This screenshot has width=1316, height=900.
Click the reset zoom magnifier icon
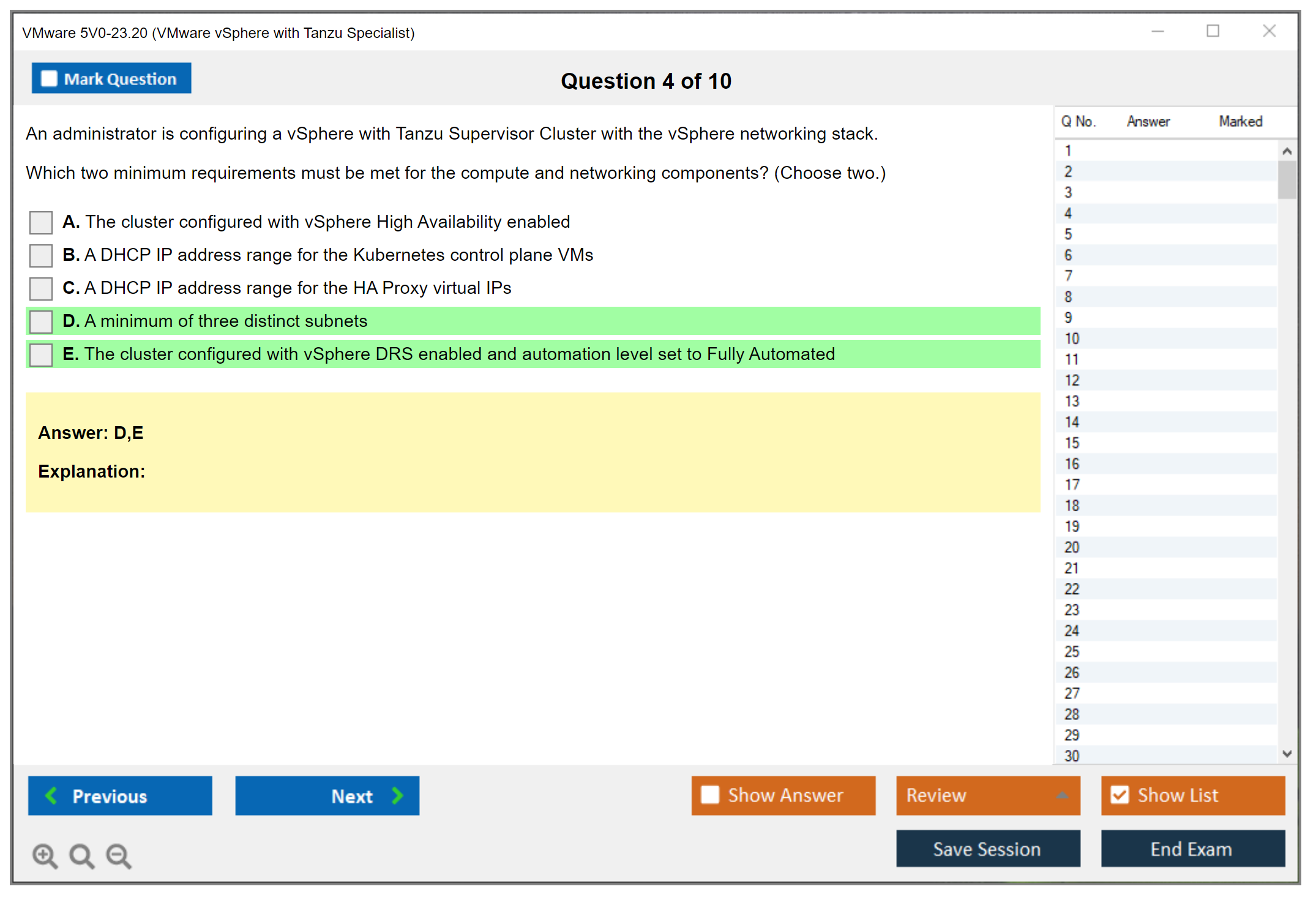81,855
